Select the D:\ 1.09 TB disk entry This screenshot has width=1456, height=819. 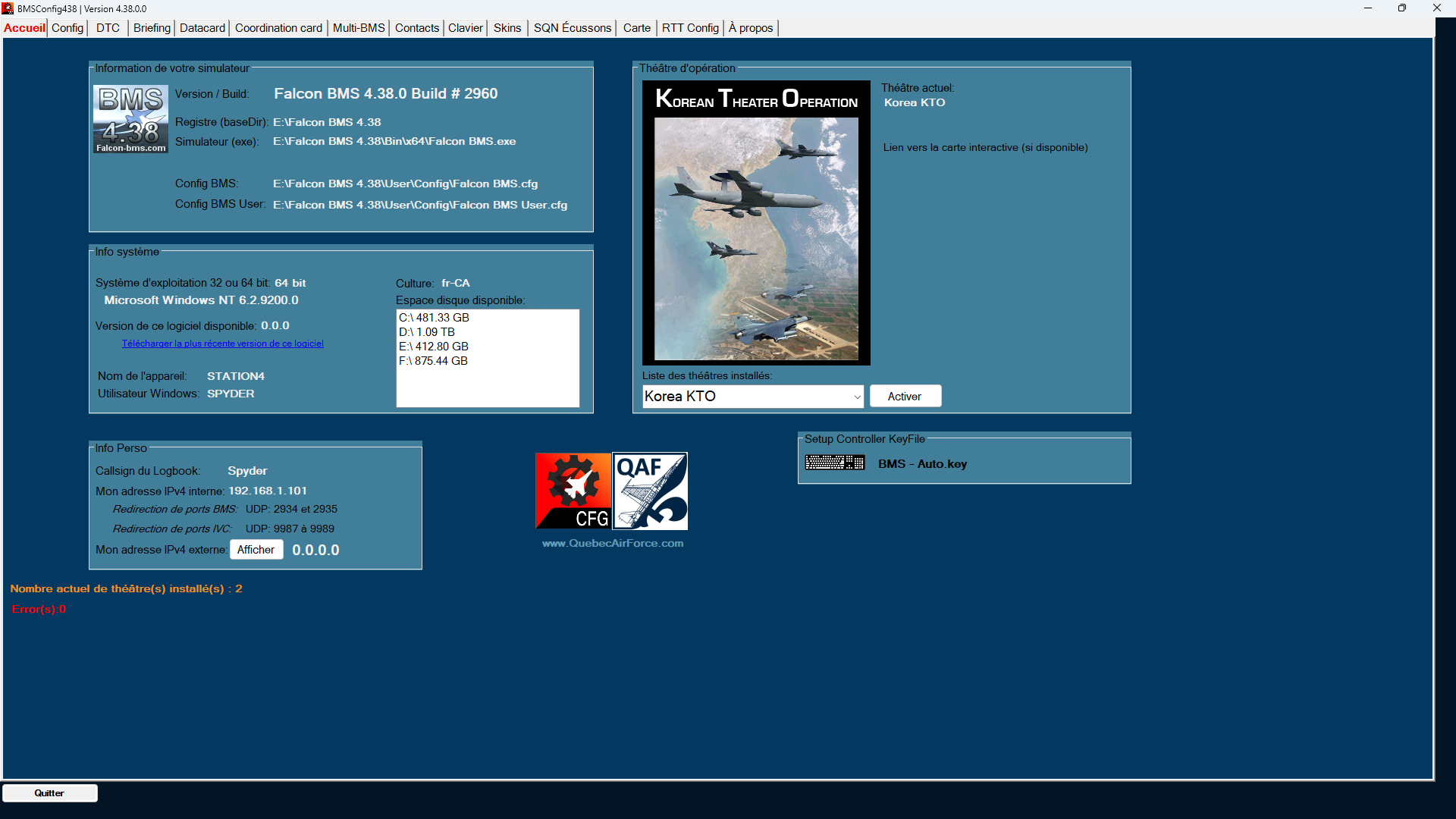coord(427,332)
